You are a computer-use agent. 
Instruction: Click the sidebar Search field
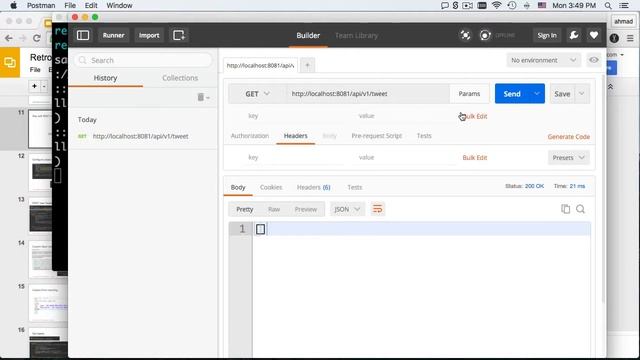[143, 60]
